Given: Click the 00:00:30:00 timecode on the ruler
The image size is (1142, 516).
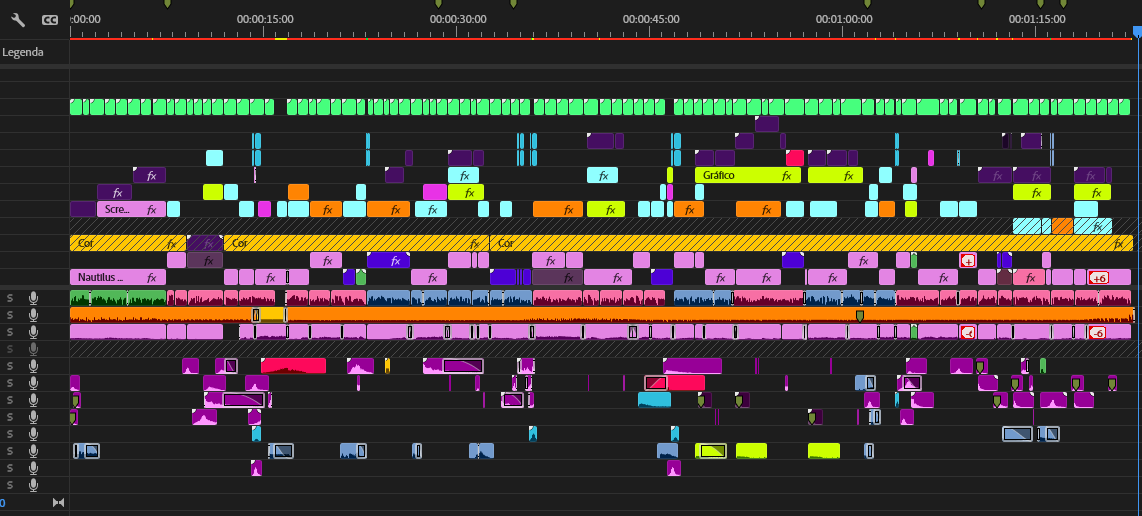Looking at the screenshot, I should coord(458,20).
